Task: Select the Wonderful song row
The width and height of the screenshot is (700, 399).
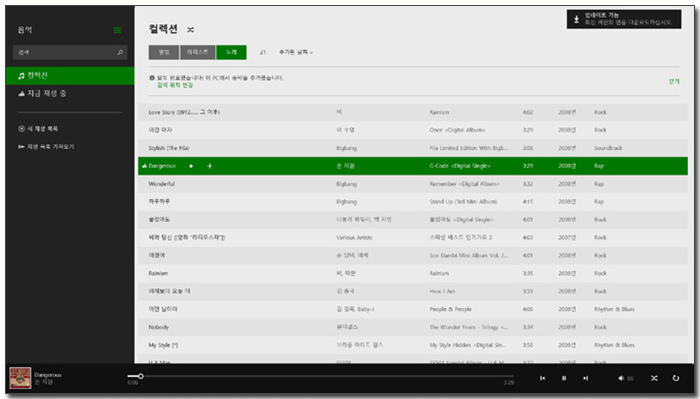Action: 412,184
